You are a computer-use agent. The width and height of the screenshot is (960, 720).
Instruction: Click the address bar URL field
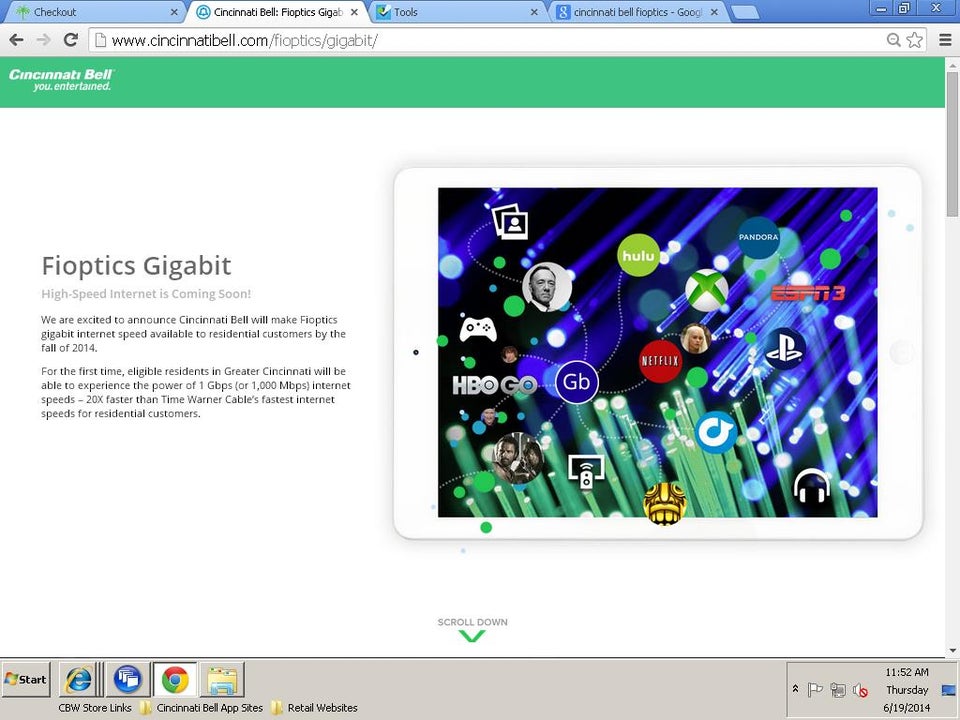pos(490,40)
